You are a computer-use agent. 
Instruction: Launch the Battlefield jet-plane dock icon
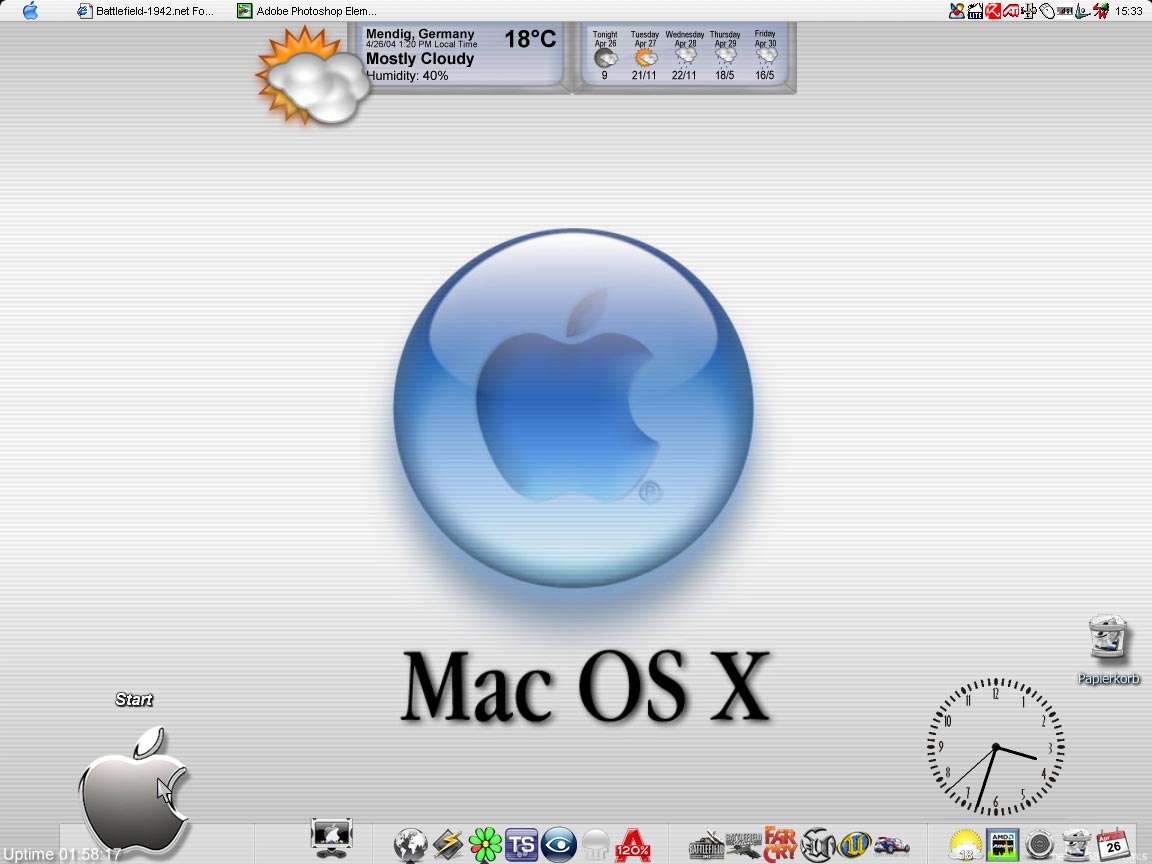[744, 845]
